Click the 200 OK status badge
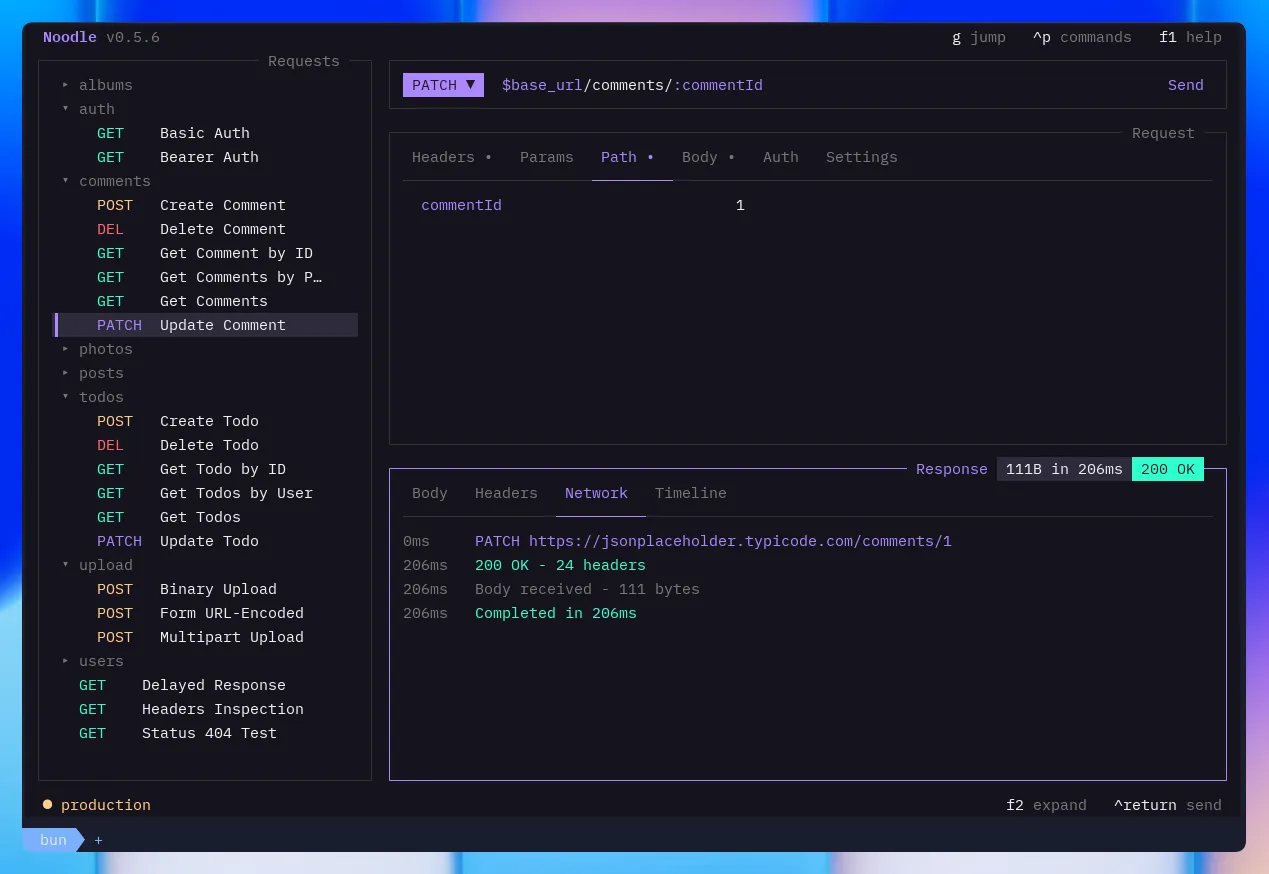The height and width of the screenshot is (874, 1269). tap(1168, 469)
